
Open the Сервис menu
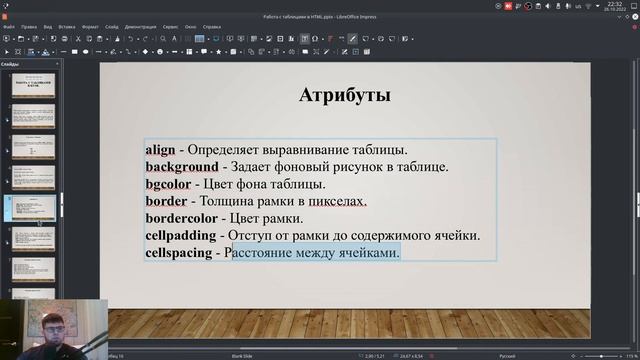tap(170, 27)
